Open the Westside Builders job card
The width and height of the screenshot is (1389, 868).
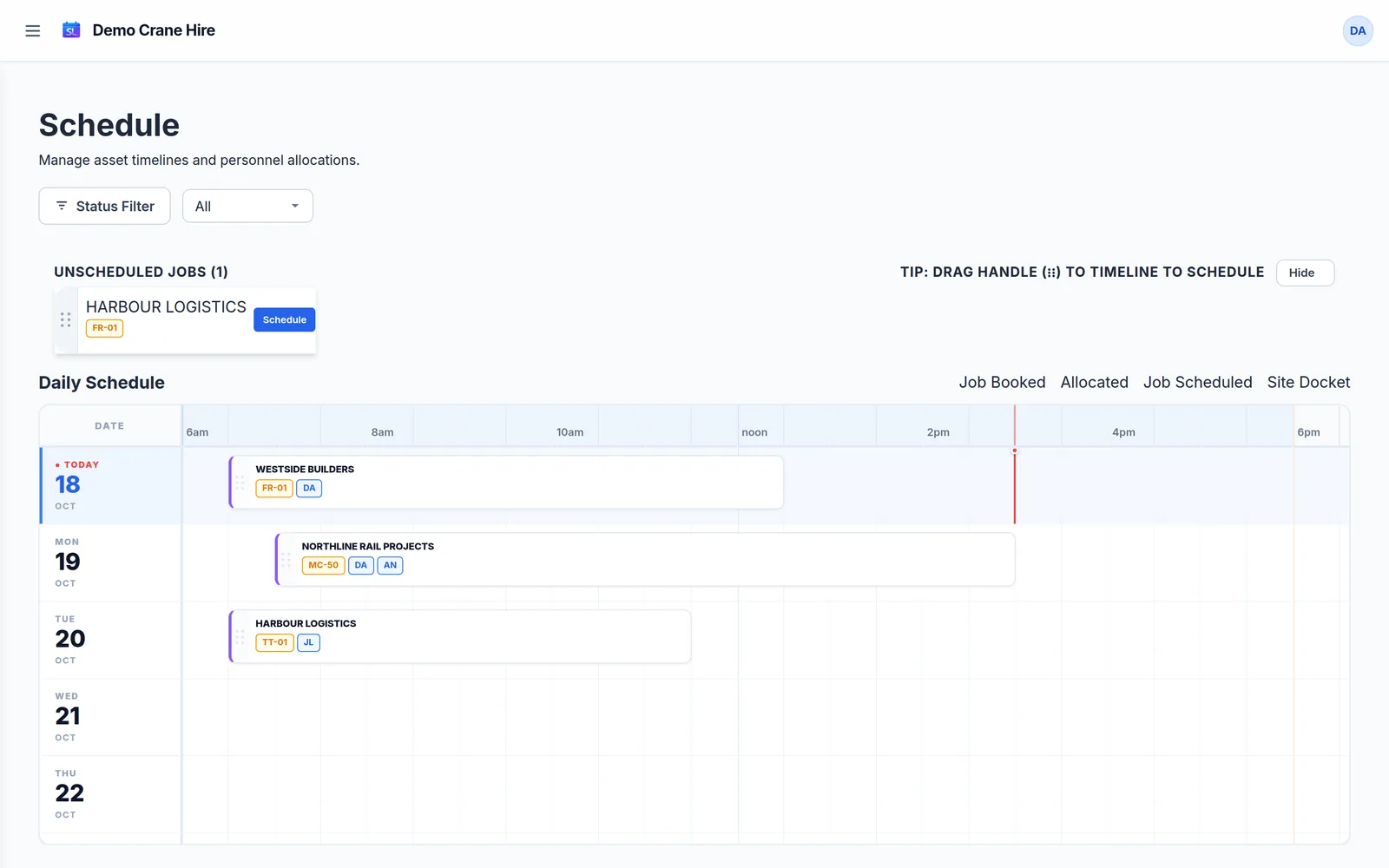pyautogui.click(x=506, y=482)
